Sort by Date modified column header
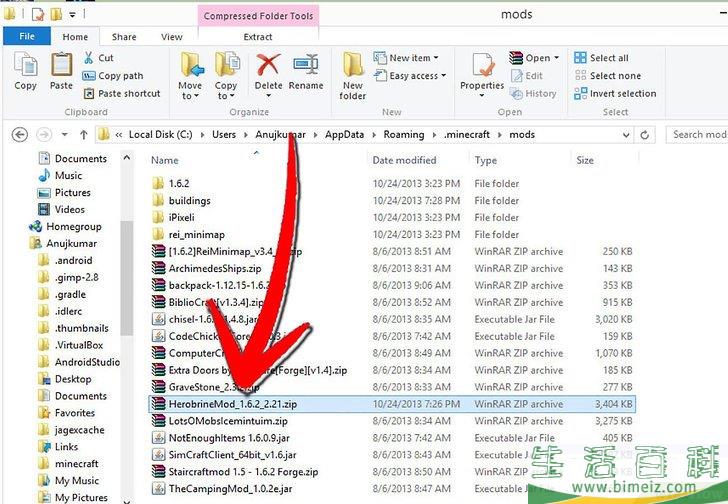 (x=404, y=160)
